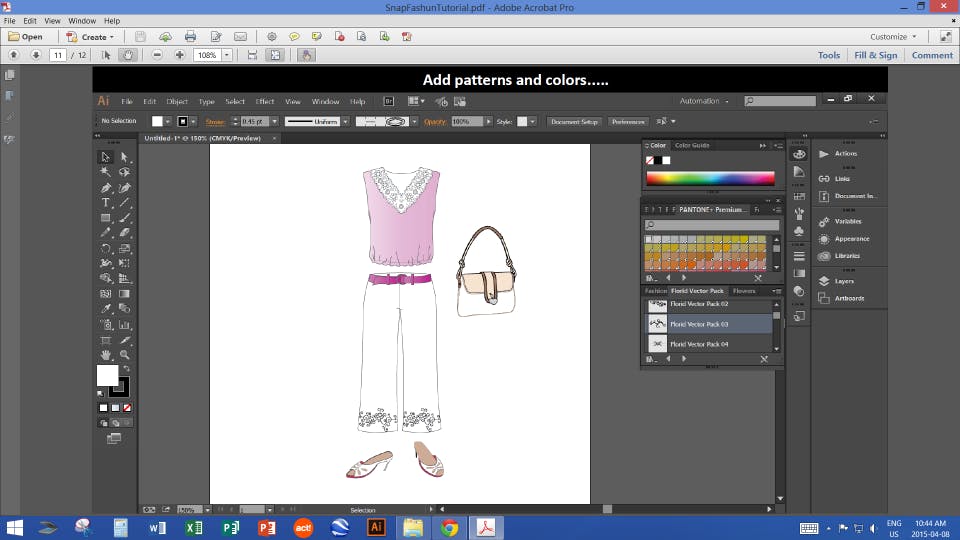Go to previous page arrow in Acrobat
Viewport: 960px width, 540px height.
[13, 55]
